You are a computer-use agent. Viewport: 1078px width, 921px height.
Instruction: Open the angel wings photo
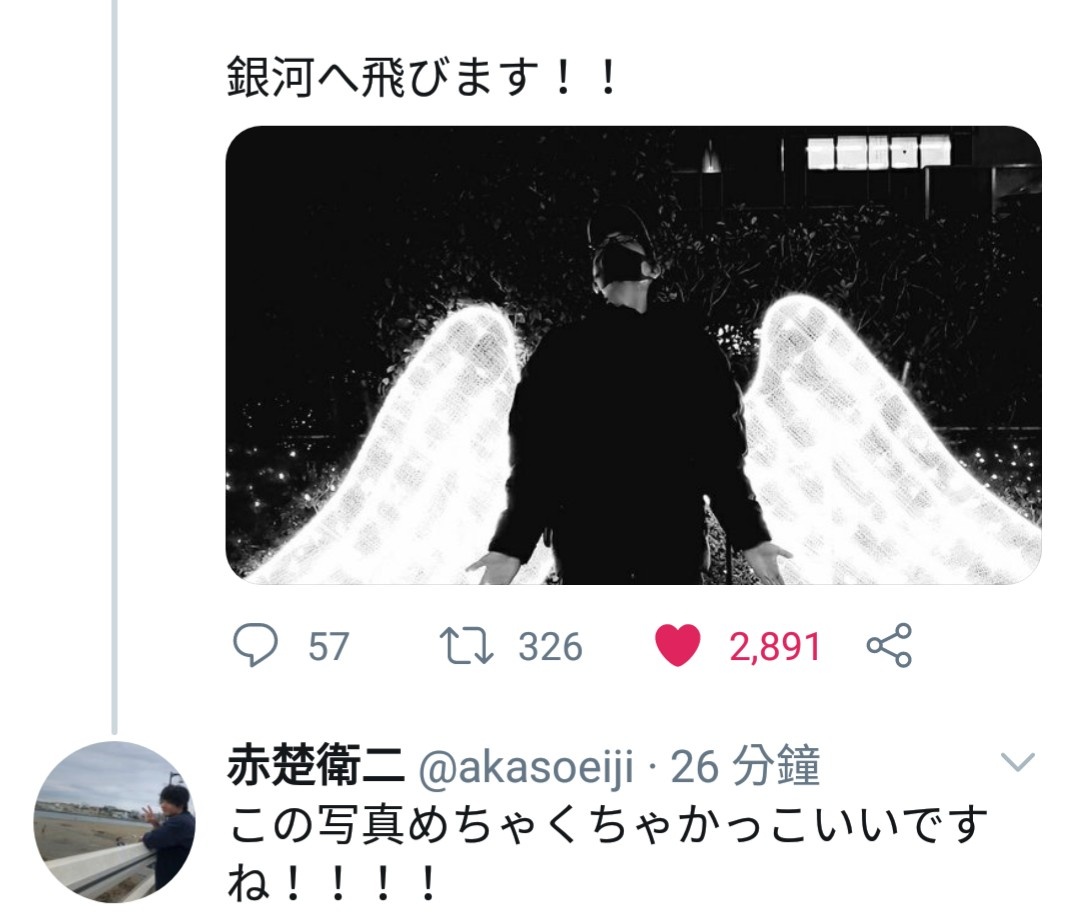pyautogui.click(x=633, y=355)
